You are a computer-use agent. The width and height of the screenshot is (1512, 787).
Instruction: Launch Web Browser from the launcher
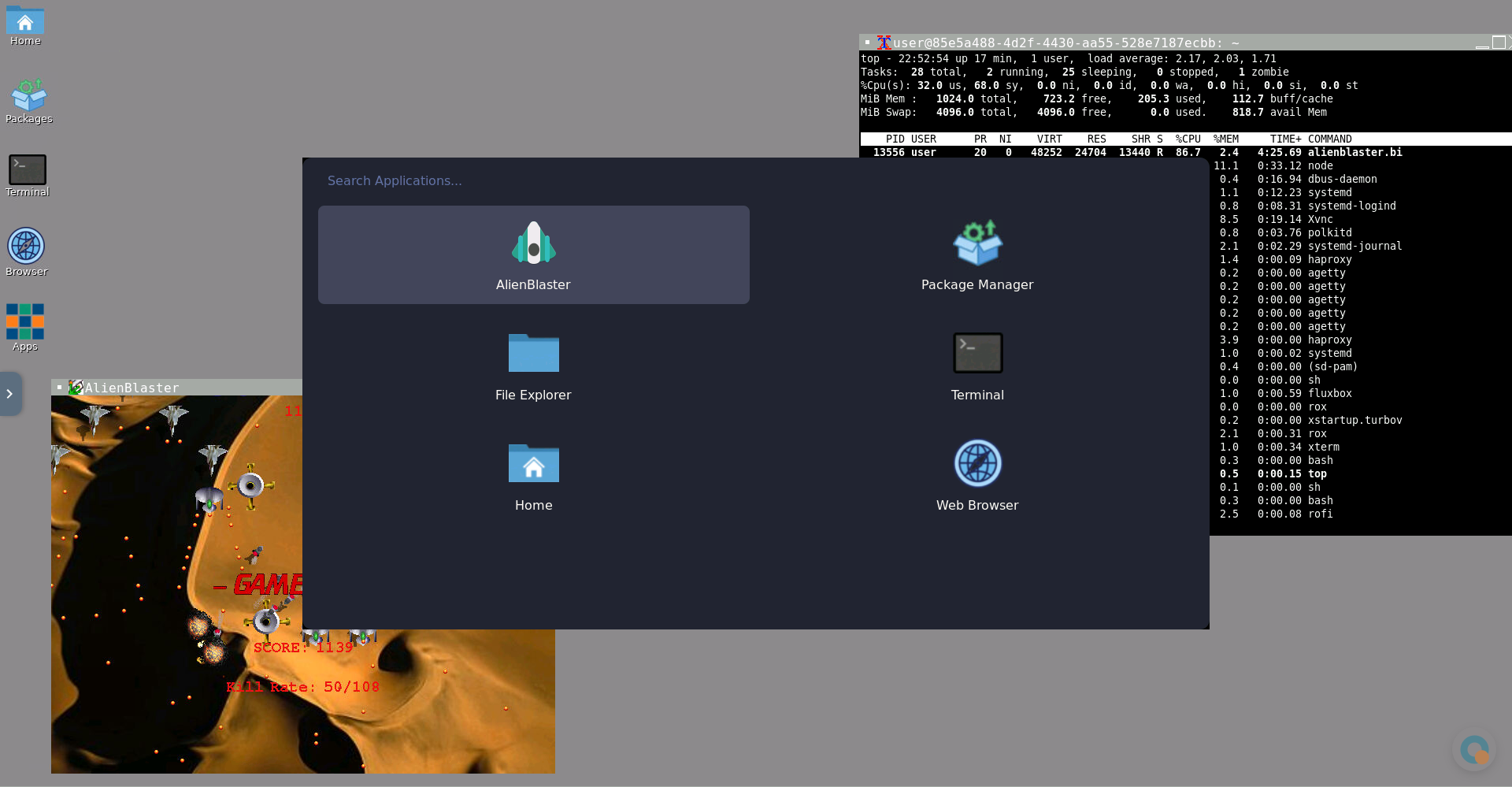(x=976, y=475)
